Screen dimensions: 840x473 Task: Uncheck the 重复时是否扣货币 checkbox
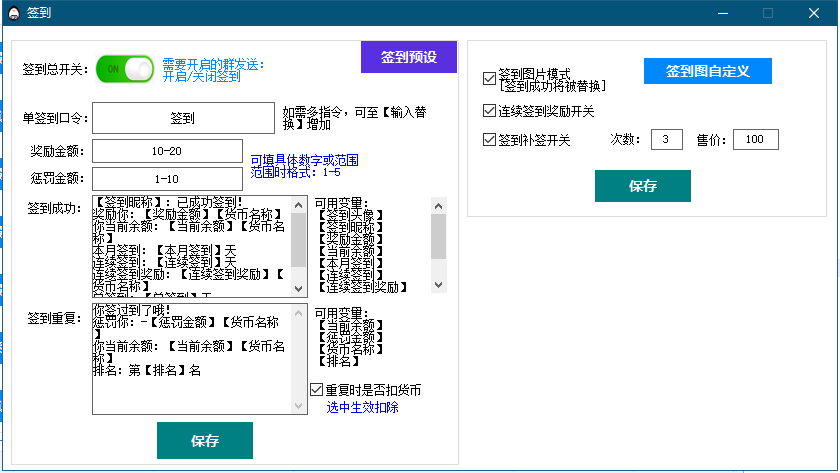317,390
